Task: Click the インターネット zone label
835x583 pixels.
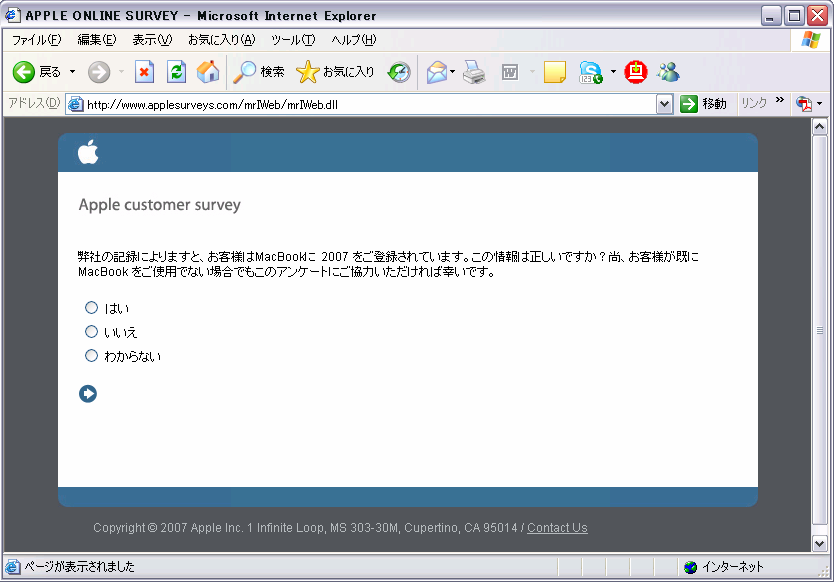Action: pyautogui.click(x=733, y=567)
